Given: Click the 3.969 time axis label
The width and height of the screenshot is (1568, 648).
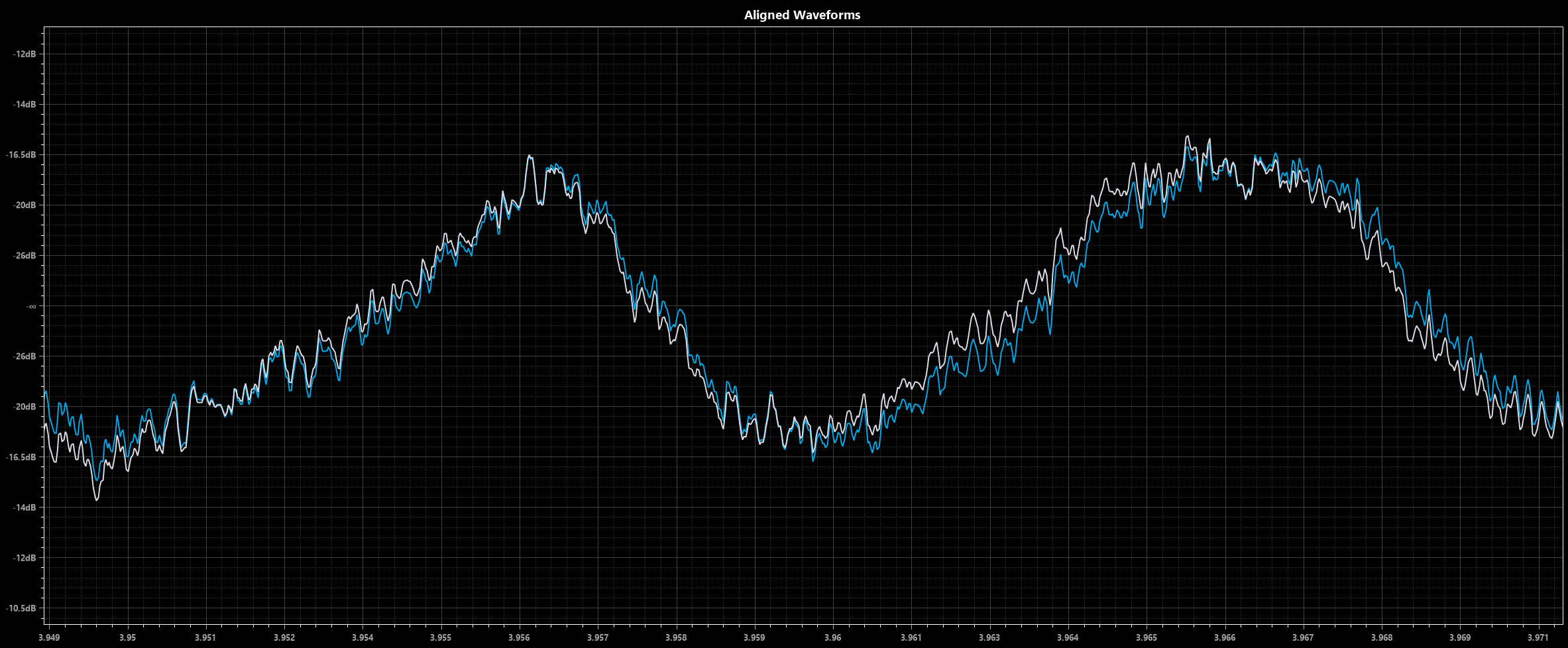Looking at the screenshot, I should click(1460, 638).
